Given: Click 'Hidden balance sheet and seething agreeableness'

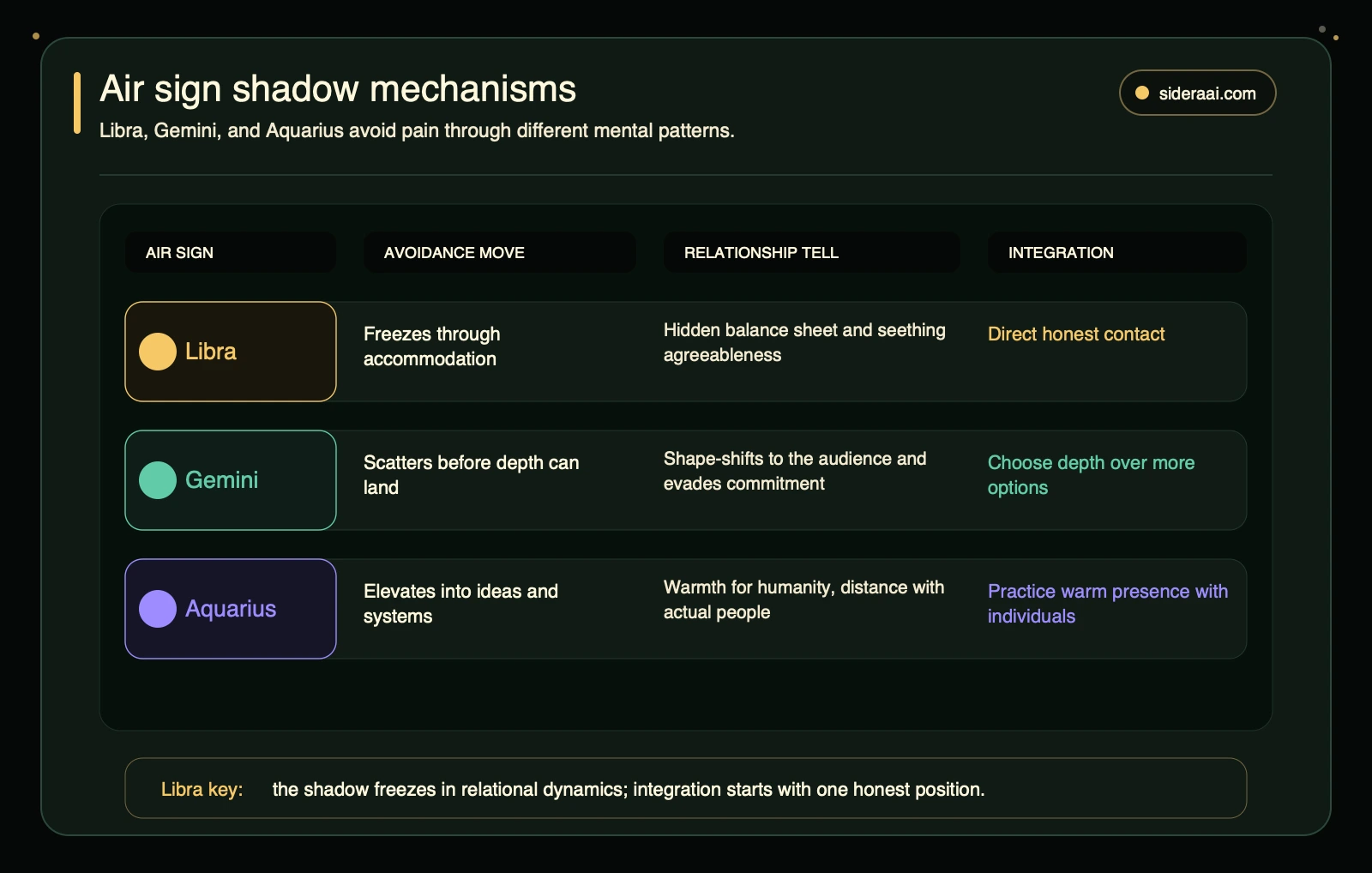Looking at the screenshot, I should [804, 342].
